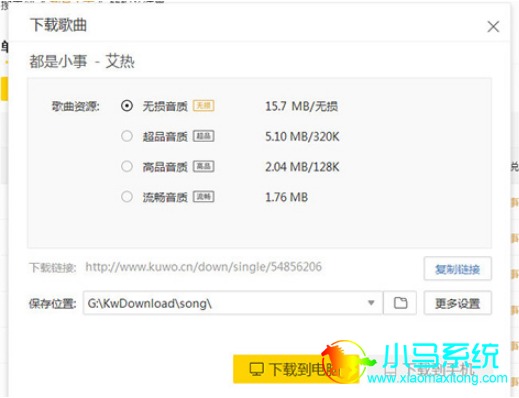Click the 5.10 MB/320K size text

[302, 137]
